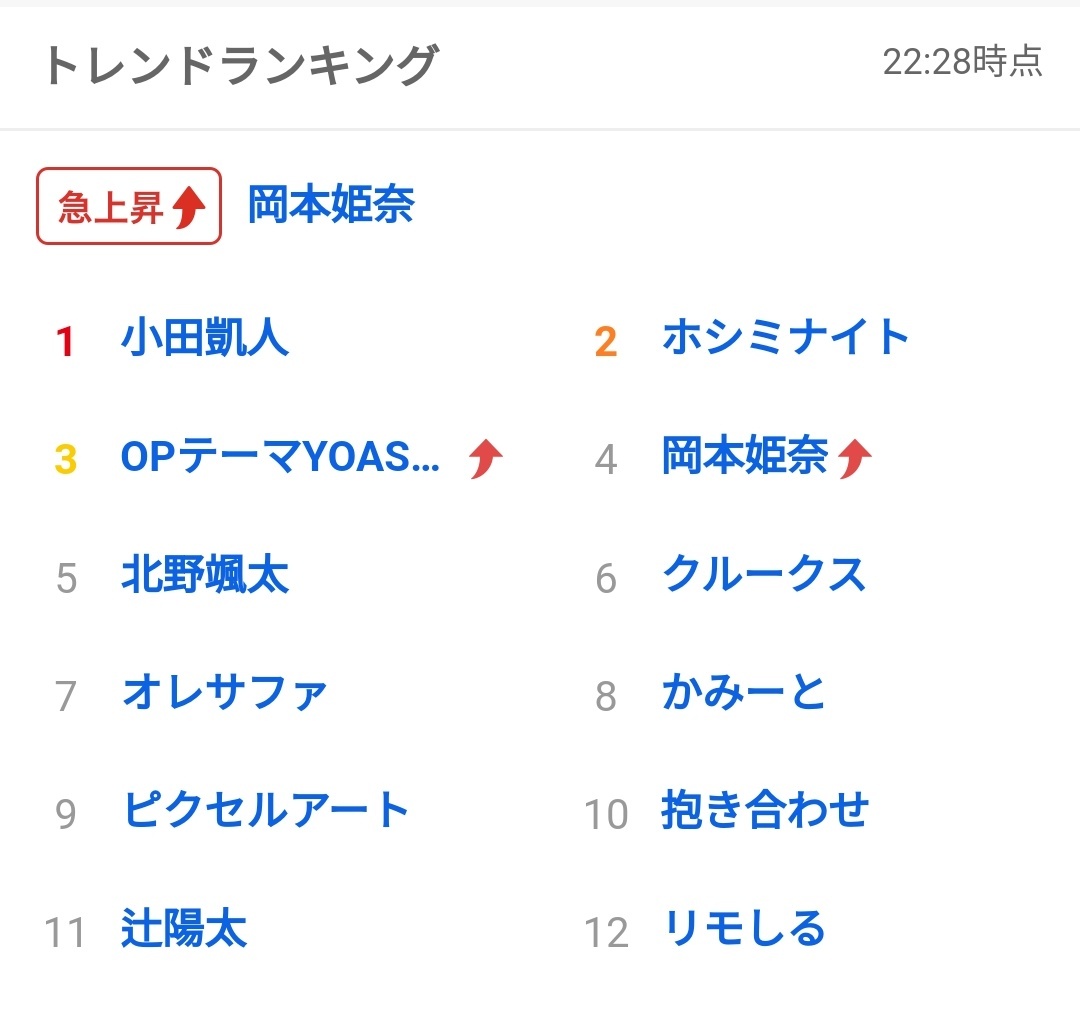Viewport: 1080px width, 1016px height.
Task: Open the trend かみーと
Action: pos(744,693)
